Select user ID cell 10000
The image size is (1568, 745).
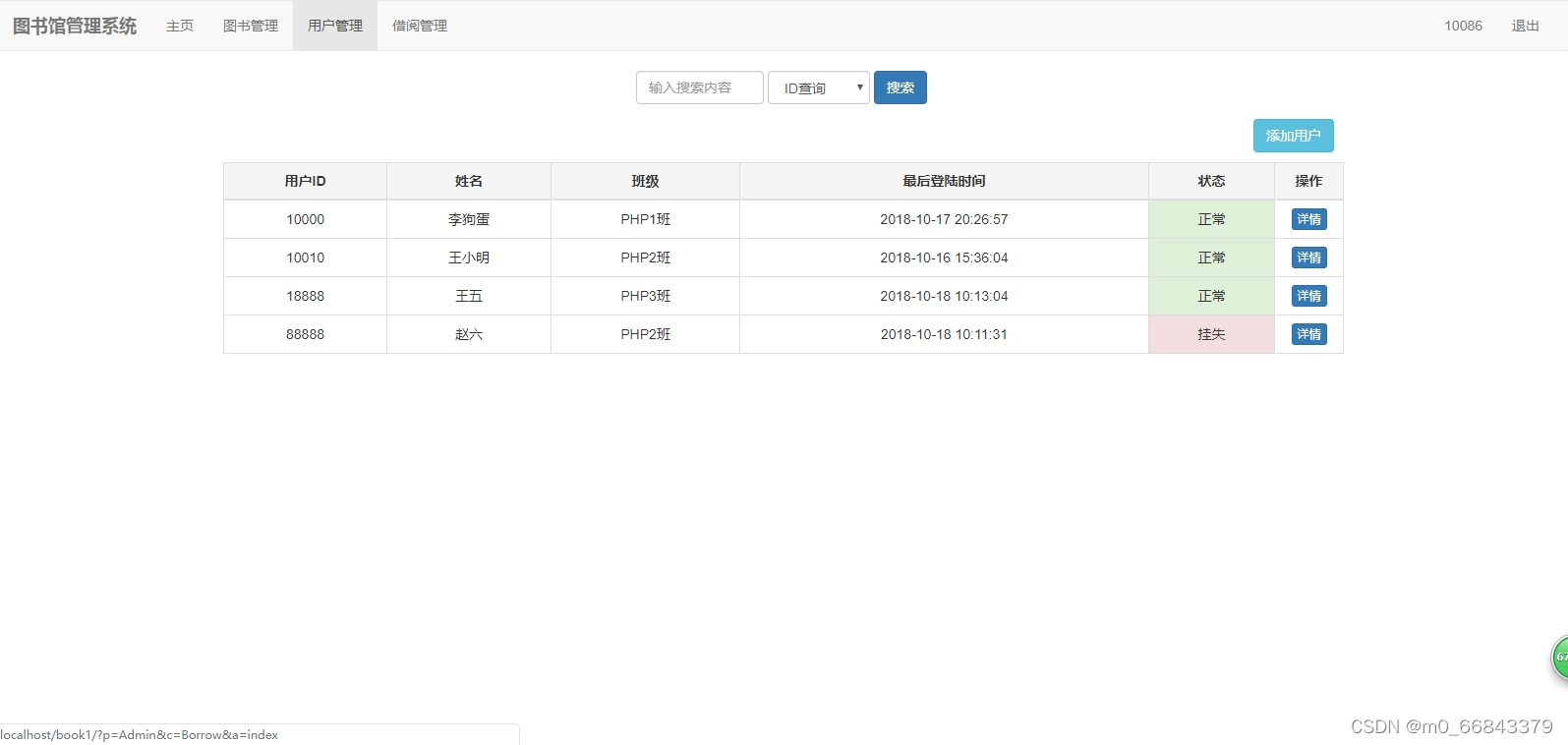[x=305, y=219]
